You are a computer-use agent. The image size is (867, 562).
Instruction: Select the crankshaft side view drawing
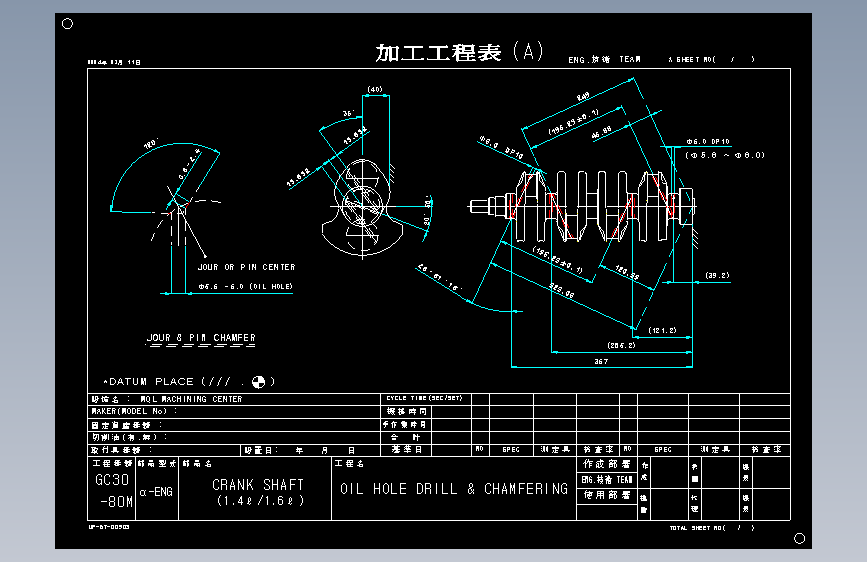tap(582, 206)
